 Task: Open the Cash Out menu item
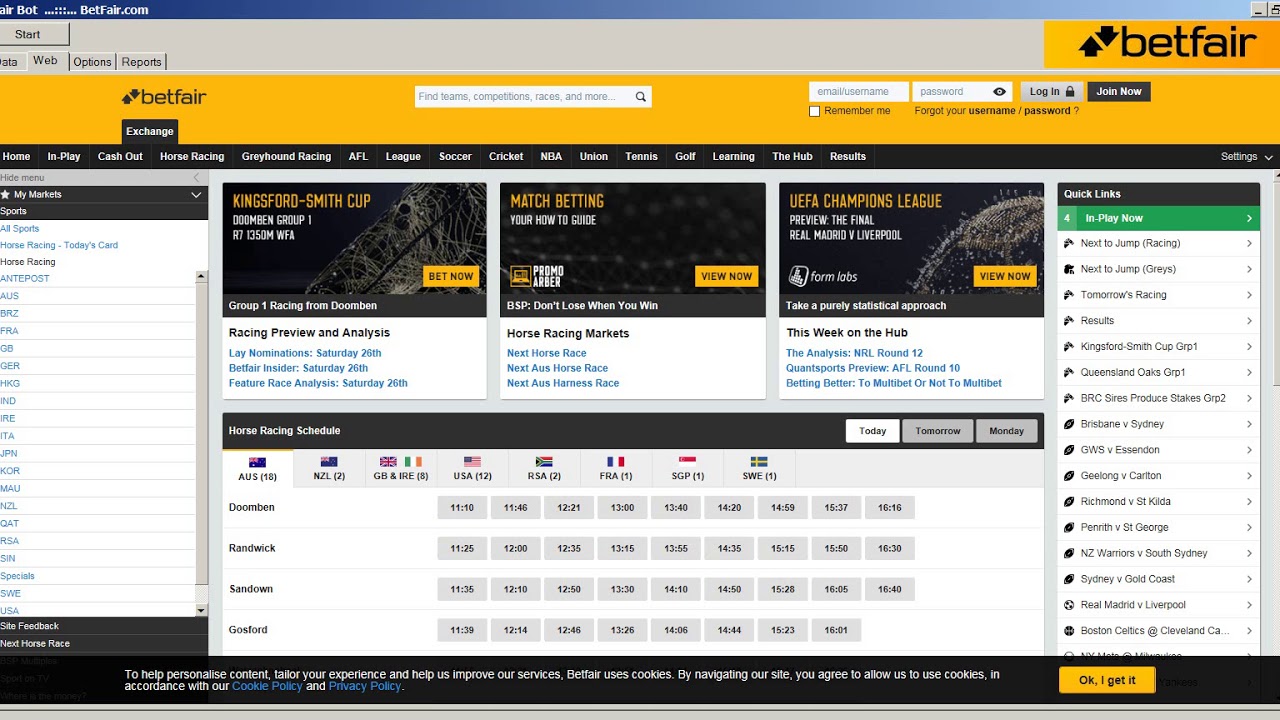[x=120, y=157]
